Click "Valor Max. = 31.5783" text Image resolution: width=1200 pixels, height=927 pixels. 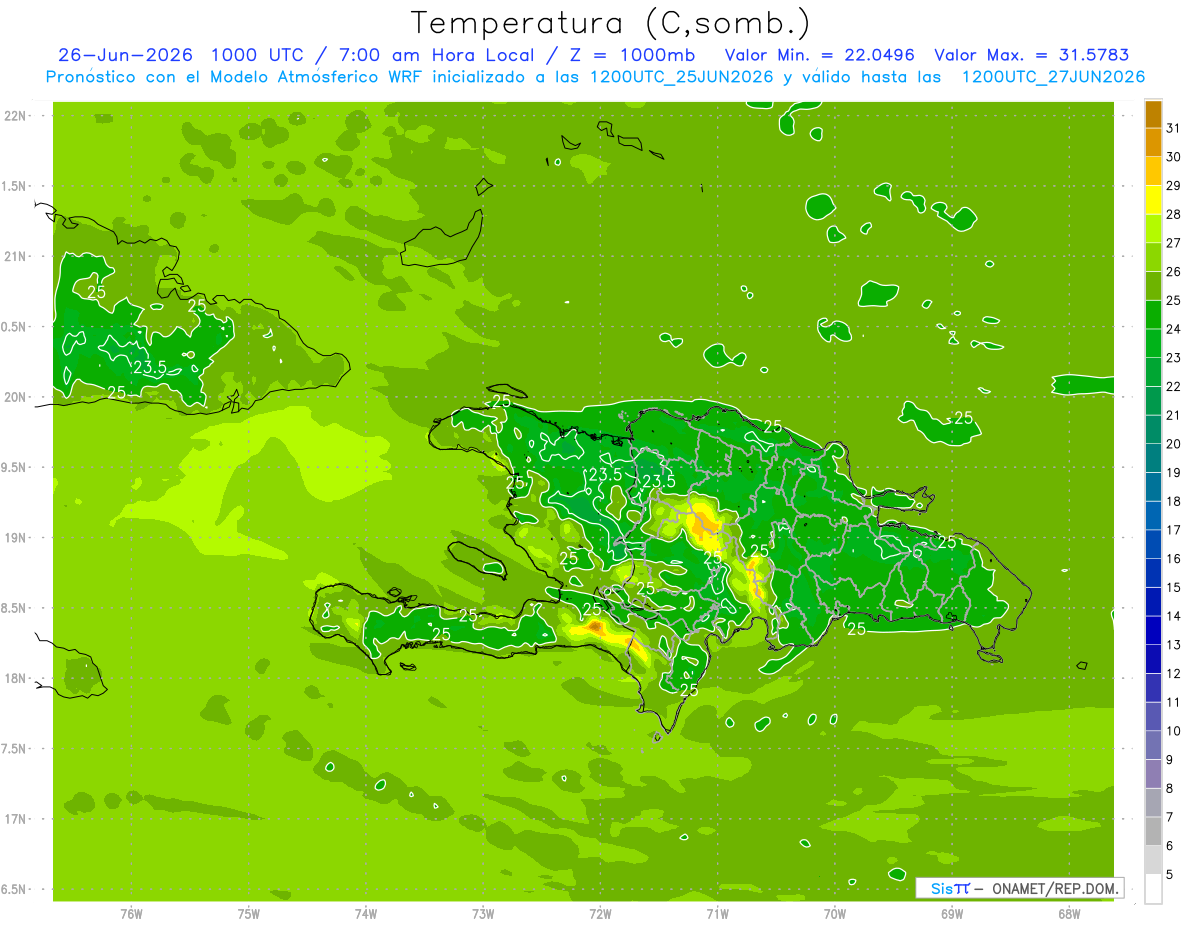pyautogui.click(x=1031, y=56)
